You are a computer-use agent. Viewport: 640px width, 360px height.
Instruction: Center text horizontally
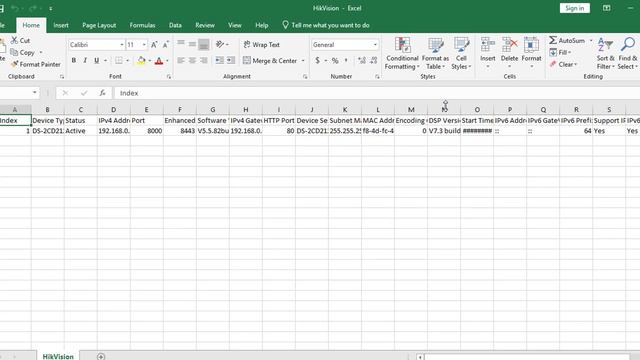(x=192, y=60)
